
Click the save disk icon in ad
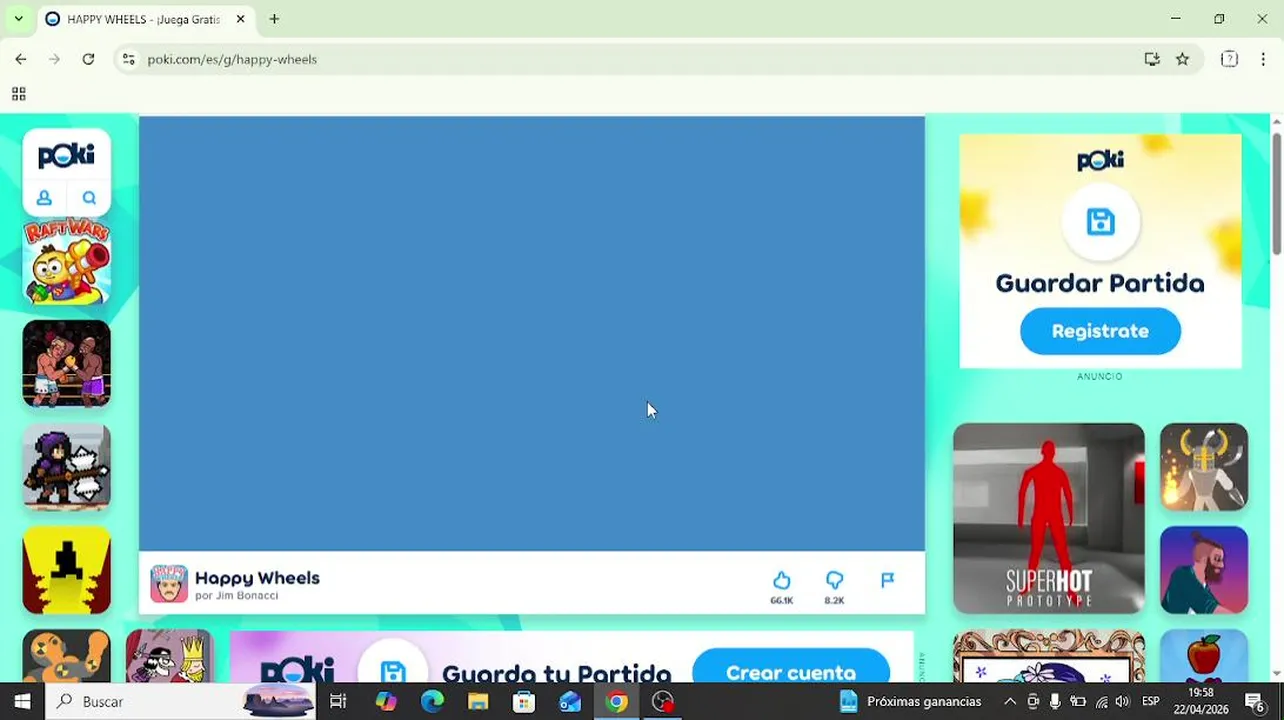(x=1100, y=221)
